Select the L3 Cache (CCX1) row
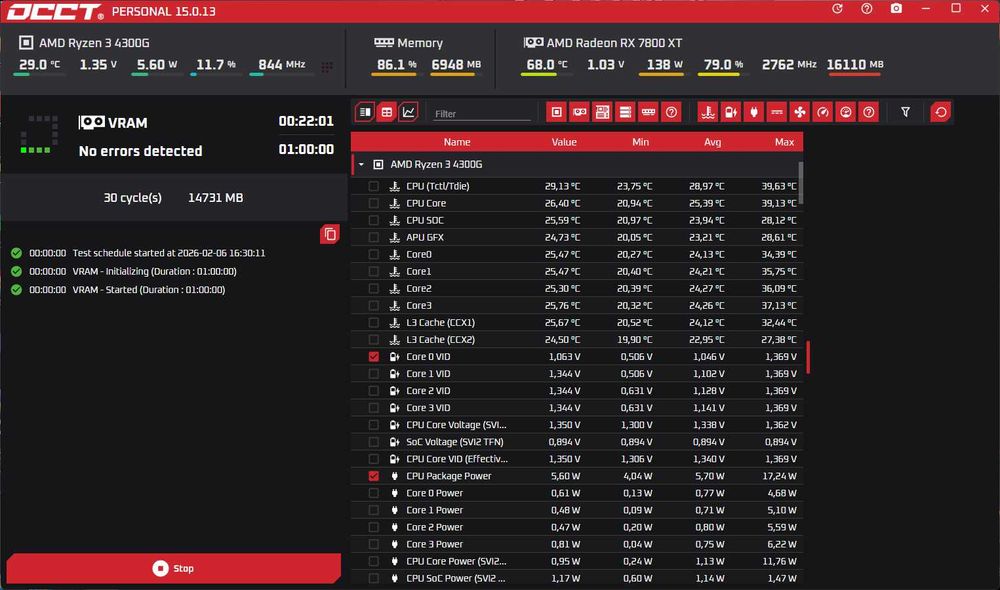Screen dimensions: 1000x590 click(577, 323)
